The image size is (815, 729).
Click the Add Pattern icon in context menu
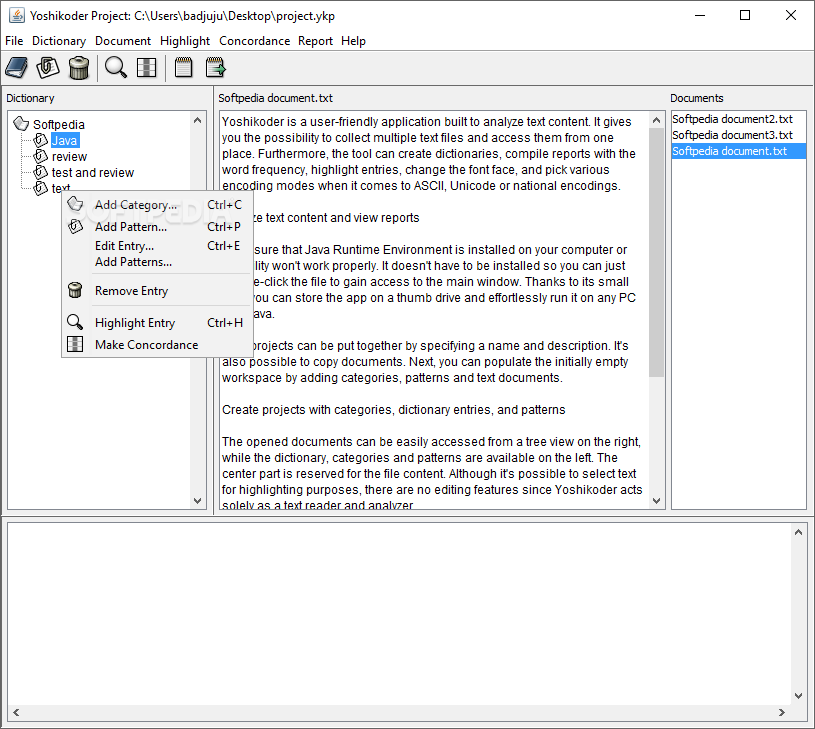(x=75, y=227)
